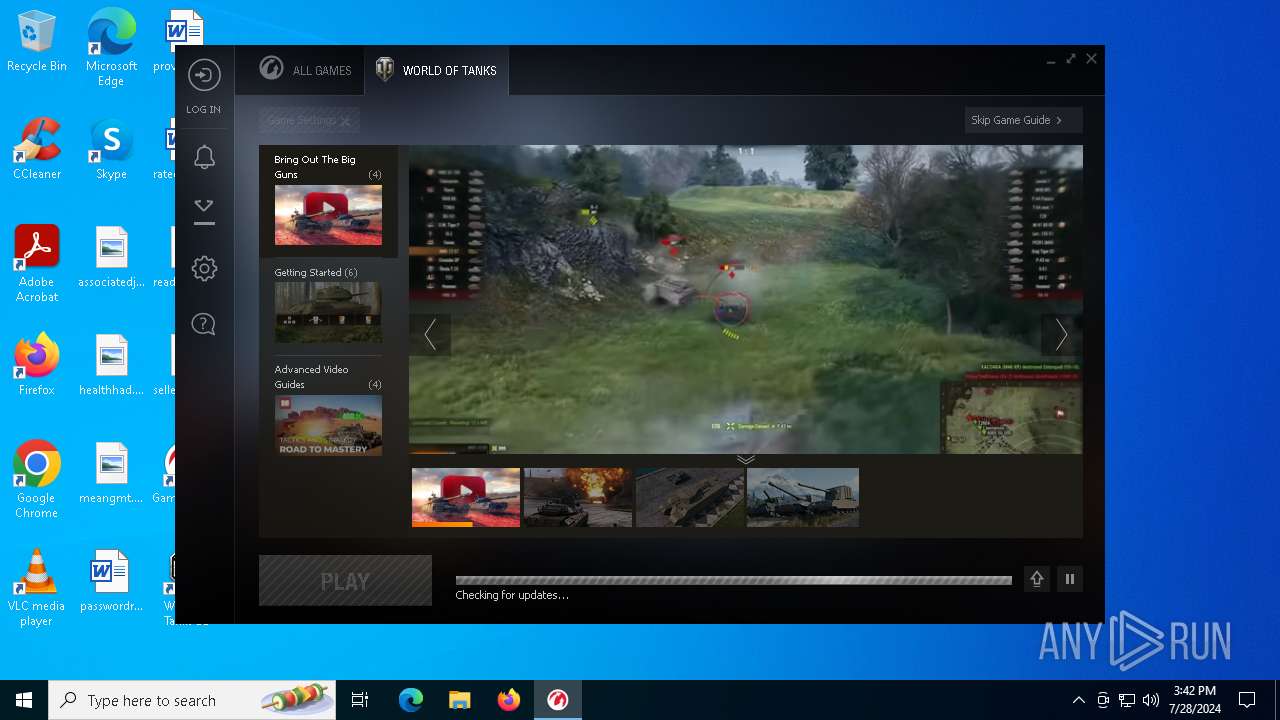Open File Explorer from the taskbar
The width and height of the screenshot is (1280, 720).
[x=460, y=700]
